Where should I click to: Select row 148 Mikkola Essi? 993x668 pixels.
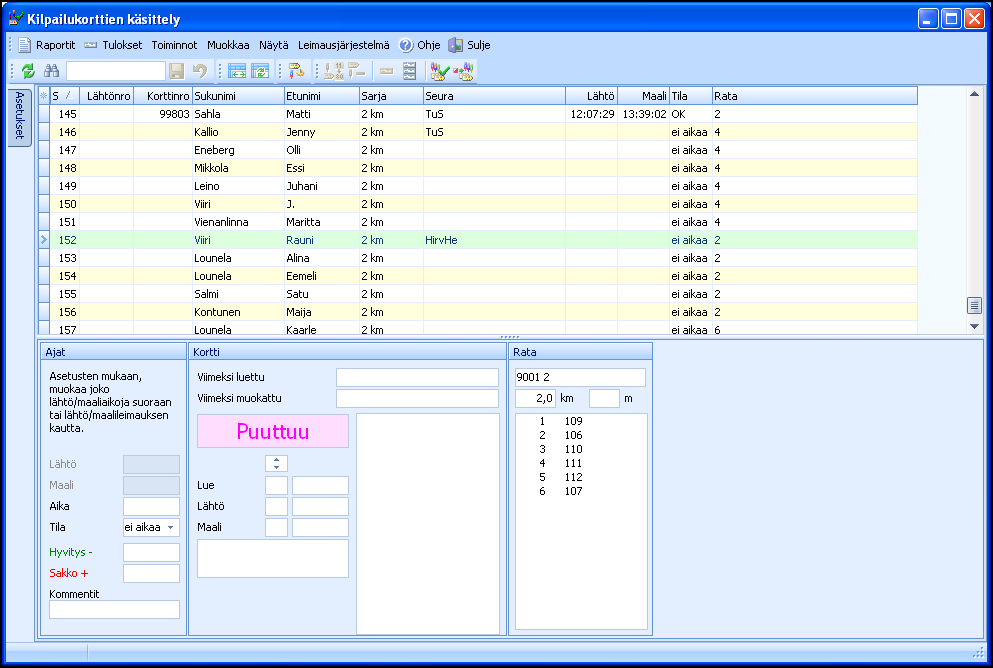478,168
